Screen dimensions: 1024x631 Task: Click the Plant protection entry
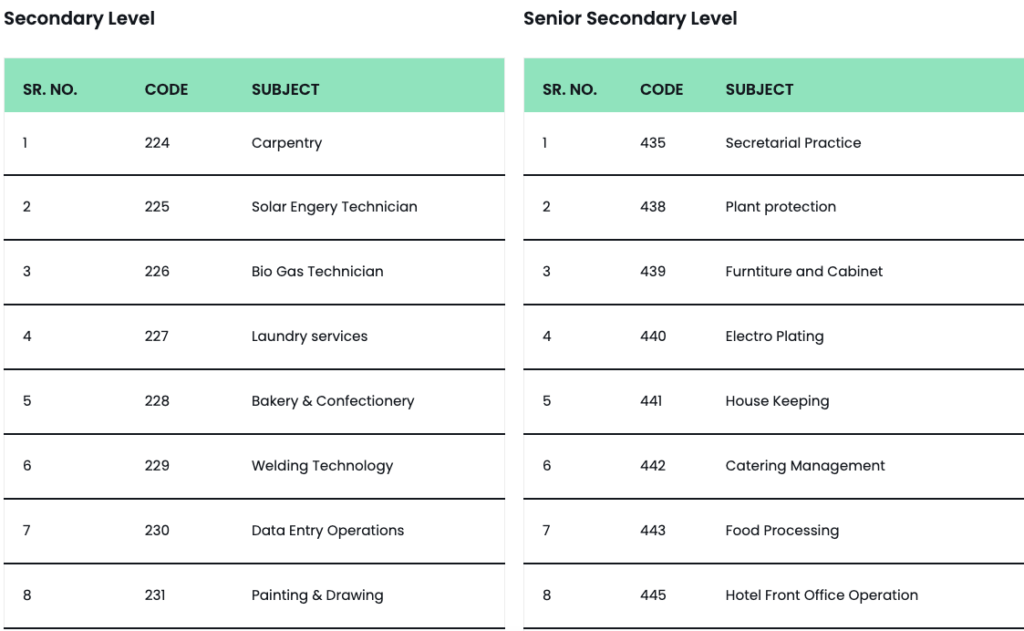(780, 207)
